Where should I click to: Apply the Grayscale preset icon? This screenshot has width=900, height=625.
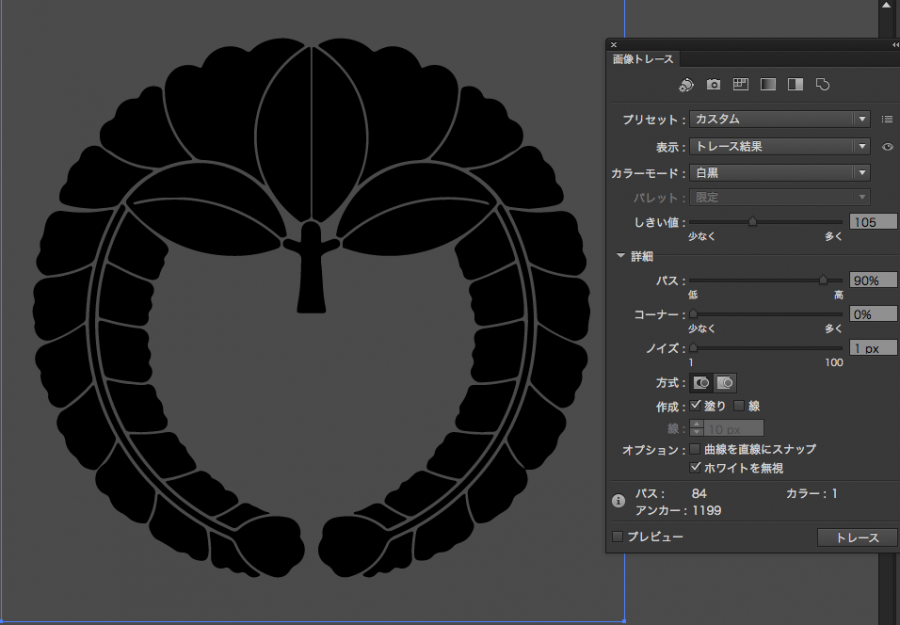click(768, 84)
